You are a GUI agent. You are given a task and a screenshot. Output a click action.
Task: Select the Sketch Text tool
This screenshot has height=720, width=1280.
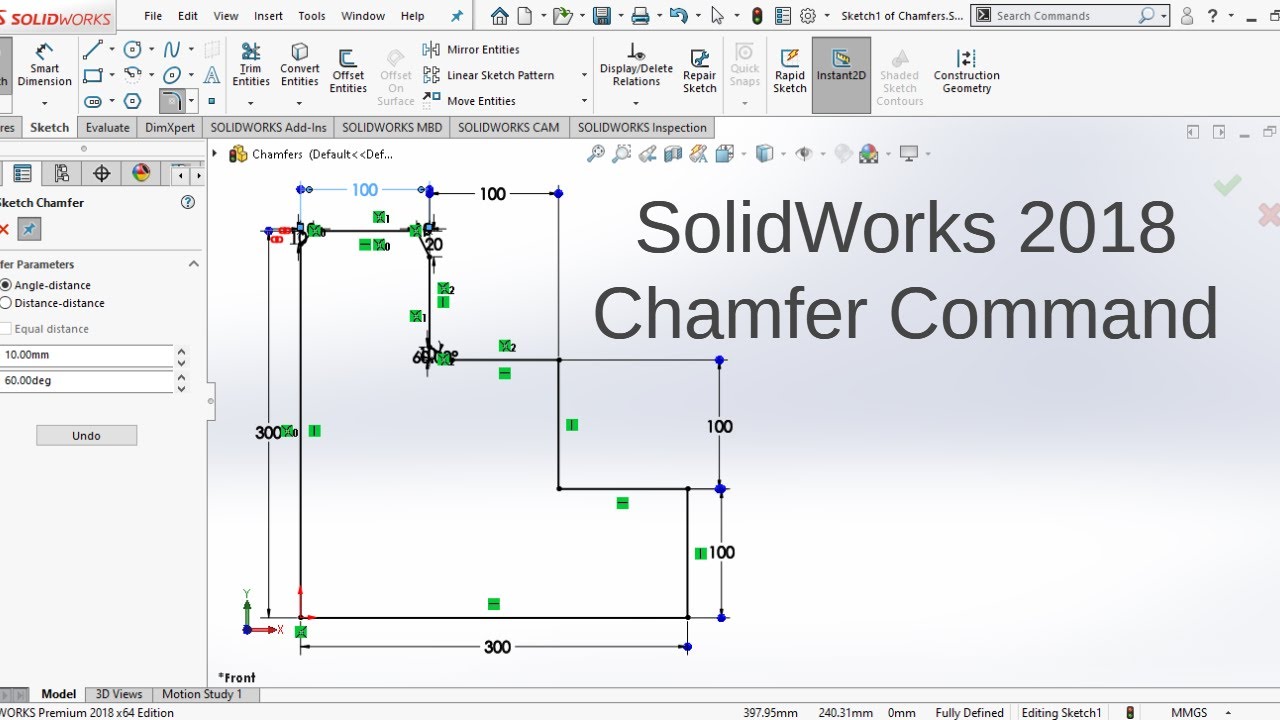pos(212,75)
